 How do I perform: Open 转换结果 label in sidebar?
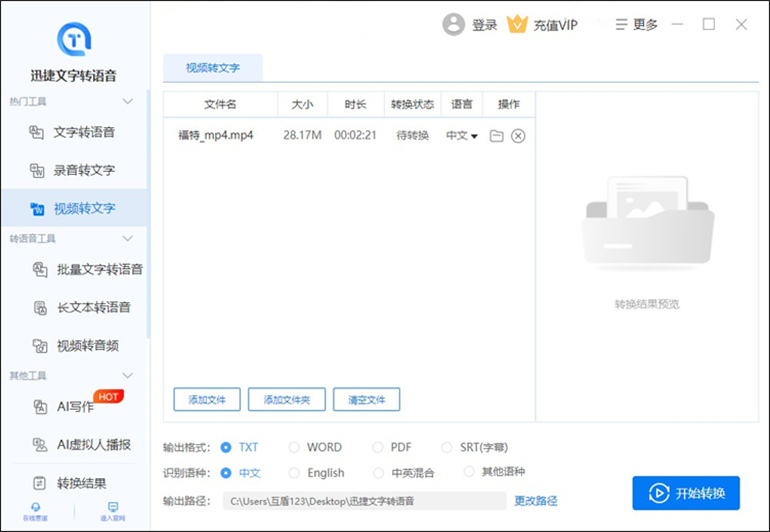pos(82,483)
